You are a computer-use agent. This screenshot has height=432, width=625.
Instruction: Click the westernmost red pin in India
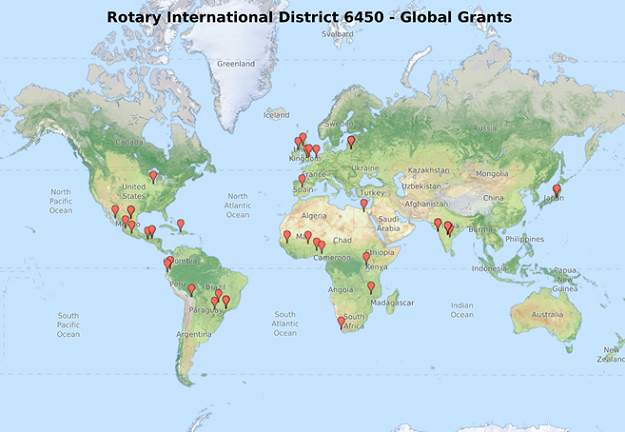point(438,224)
